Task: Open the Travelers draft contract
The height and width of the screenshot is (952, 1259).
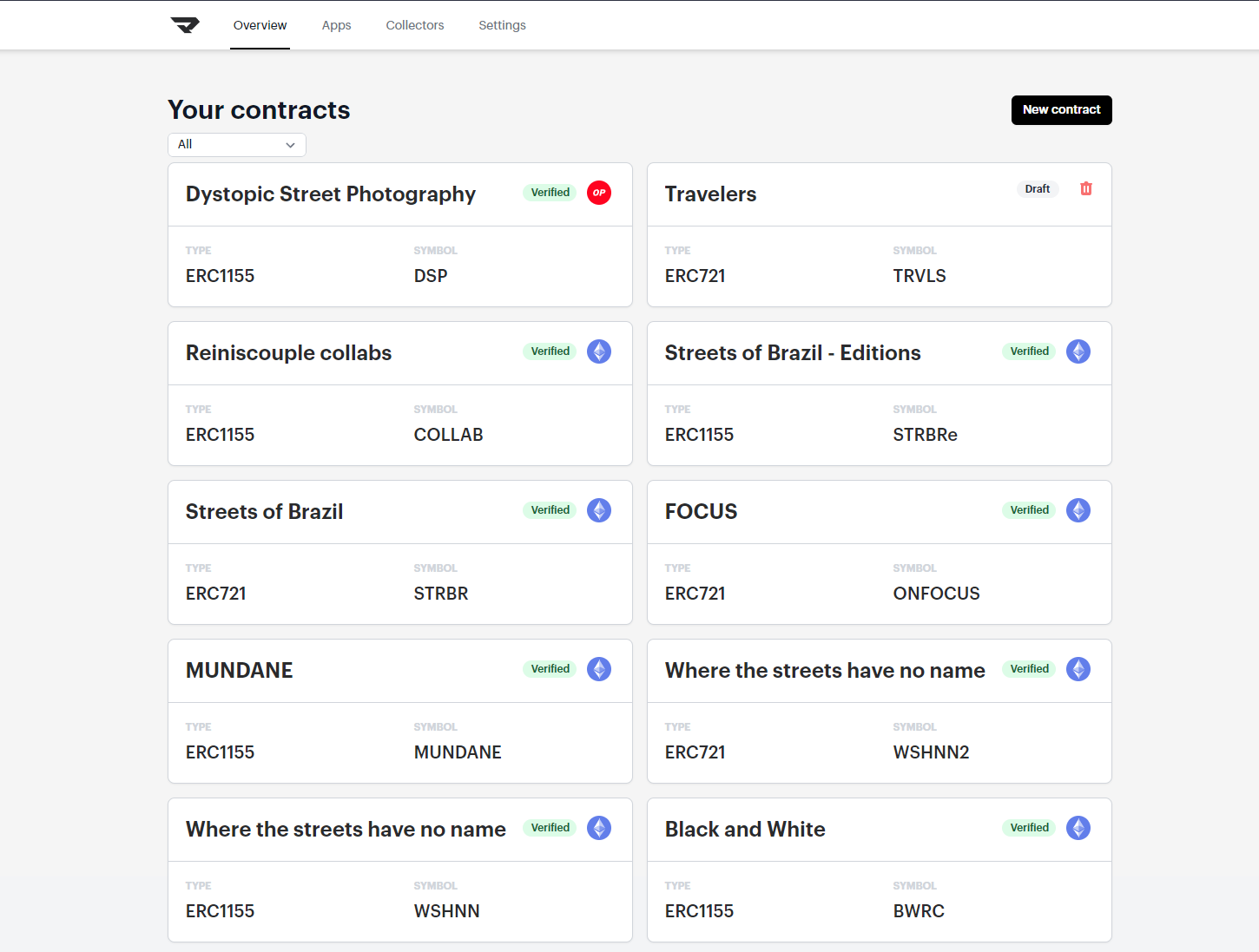Action: click(880, 235)
